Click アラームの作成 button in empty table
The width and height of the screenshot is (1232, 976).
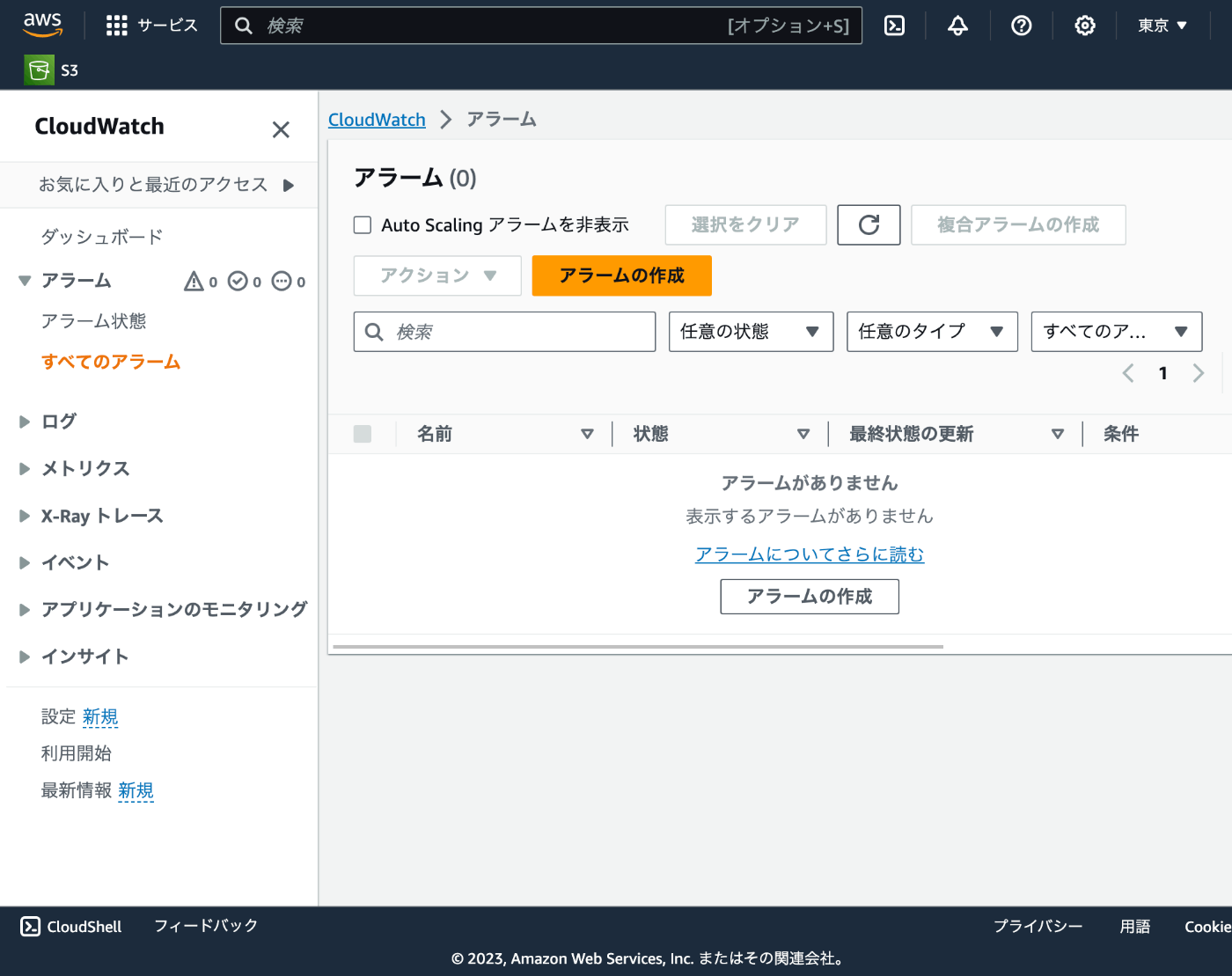coord(810,597)
